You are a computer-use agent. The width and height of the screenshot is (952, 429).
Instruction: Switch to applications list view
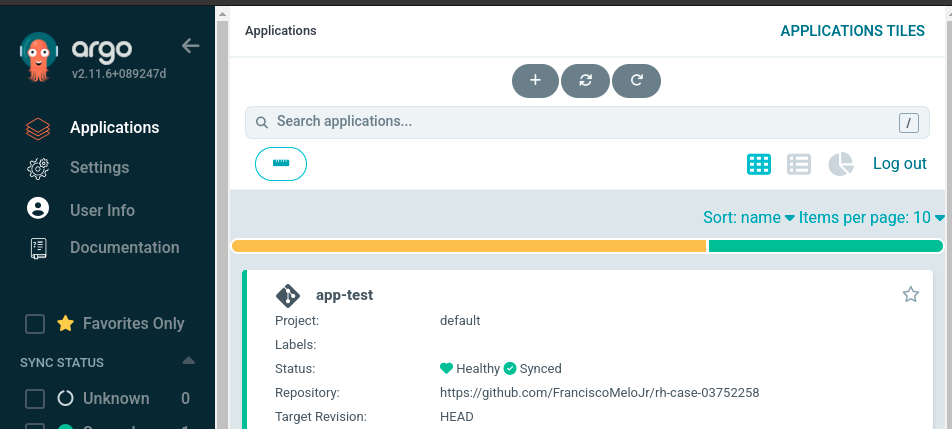click(x=799, y=164)
